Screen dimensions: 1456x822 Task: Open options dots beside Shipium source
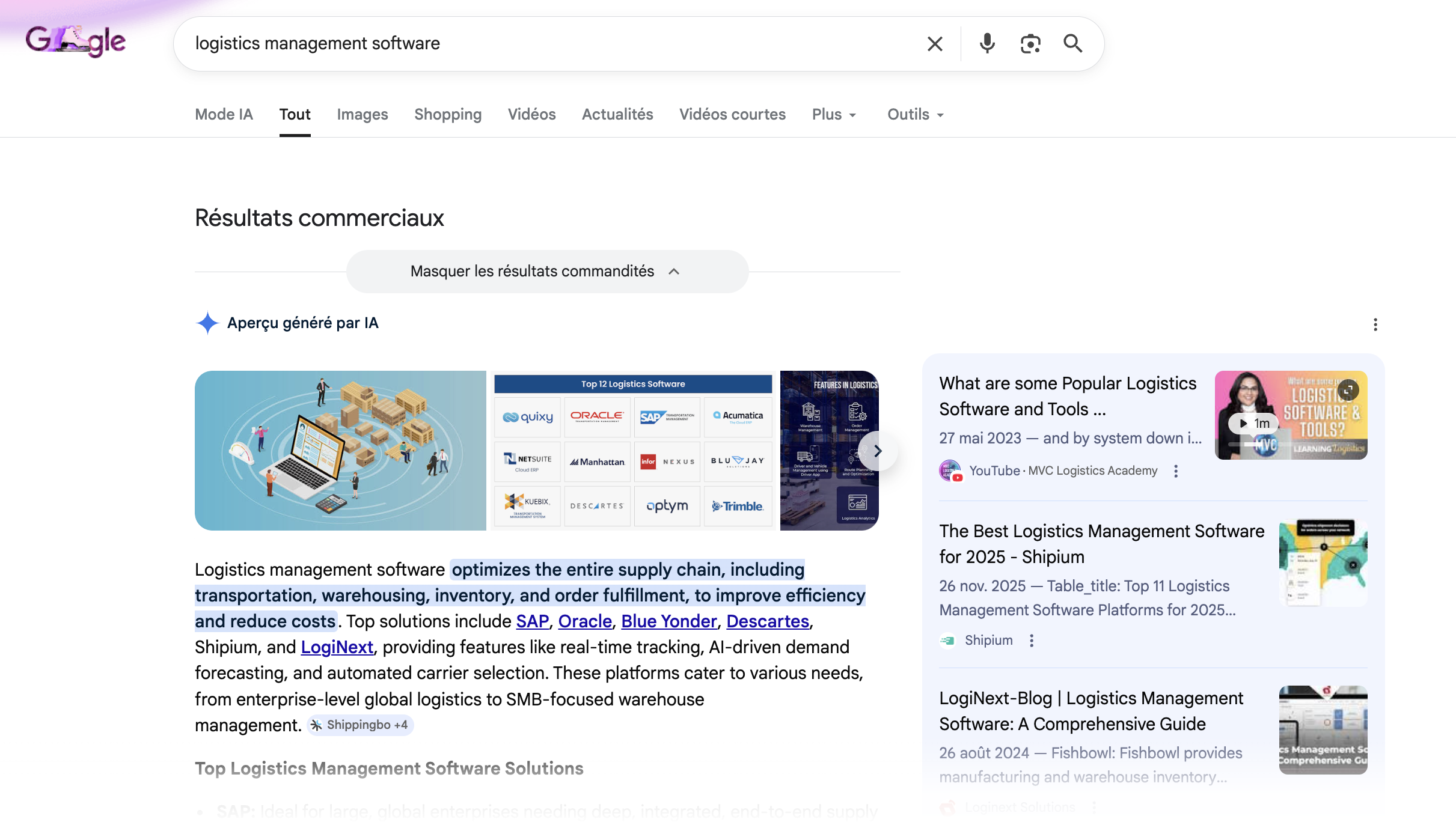click(1032, 641)
